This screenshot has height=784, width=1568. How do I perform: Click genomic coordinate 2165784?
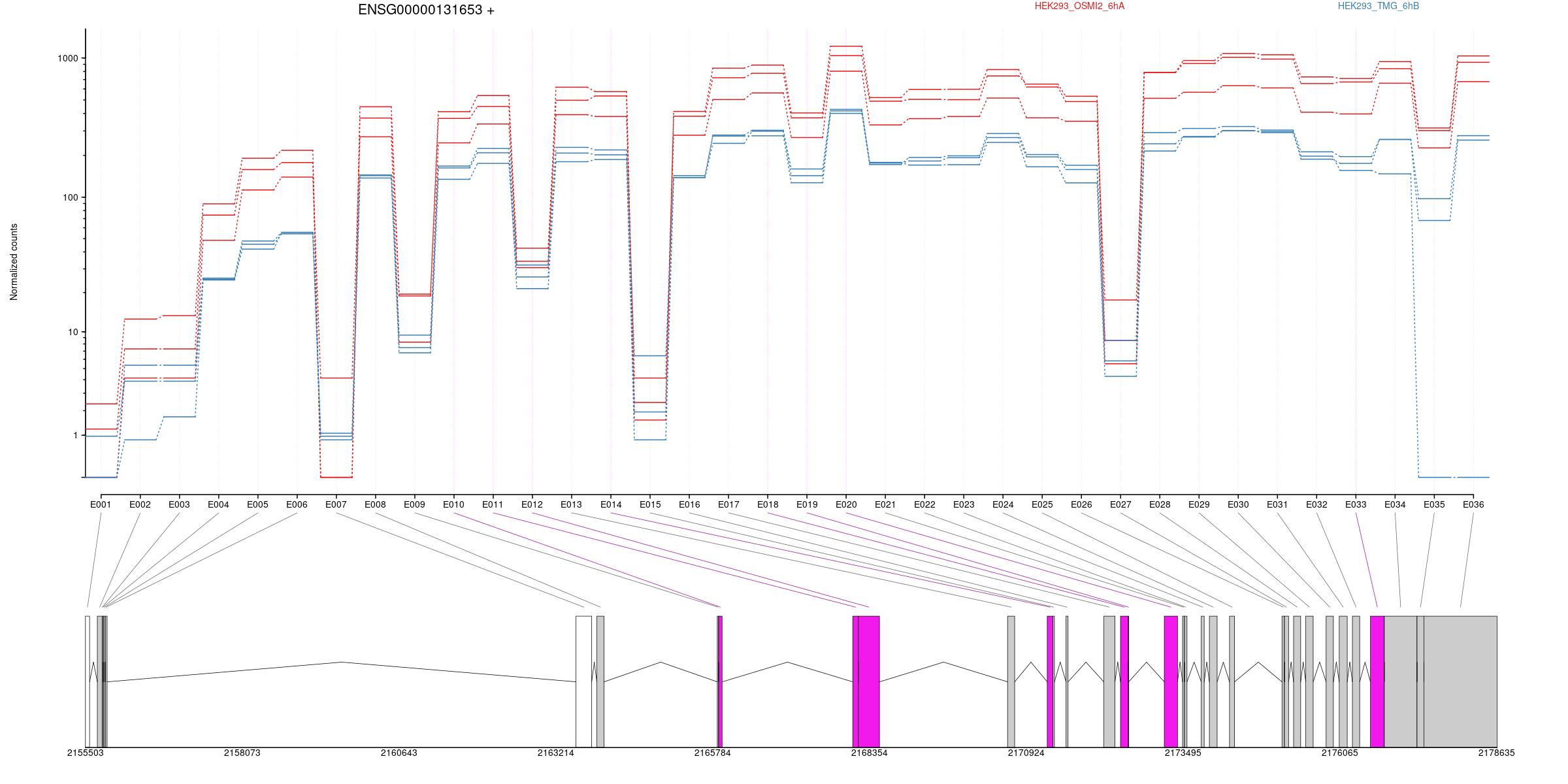point(712,753)
